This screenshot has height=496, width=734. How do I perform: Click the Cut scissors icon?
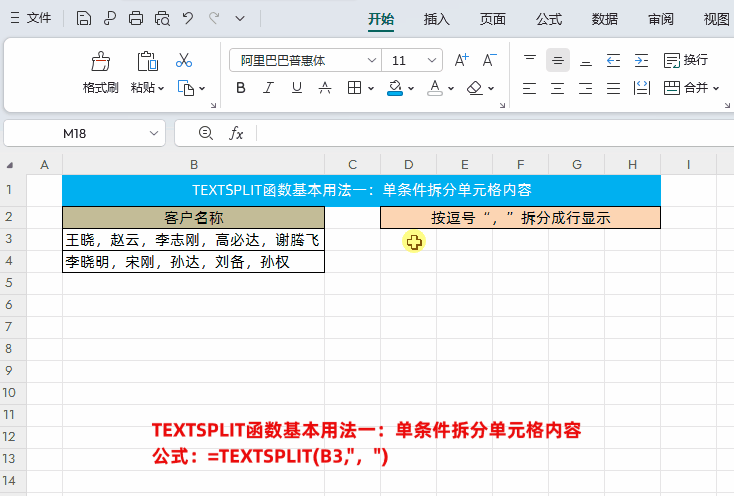click(184, 60)
